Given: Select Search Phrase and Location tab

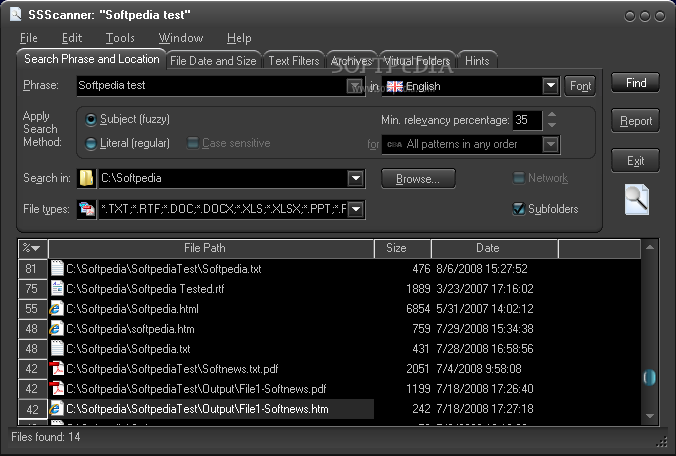Looking at the screenshot, I should (91, 59).
